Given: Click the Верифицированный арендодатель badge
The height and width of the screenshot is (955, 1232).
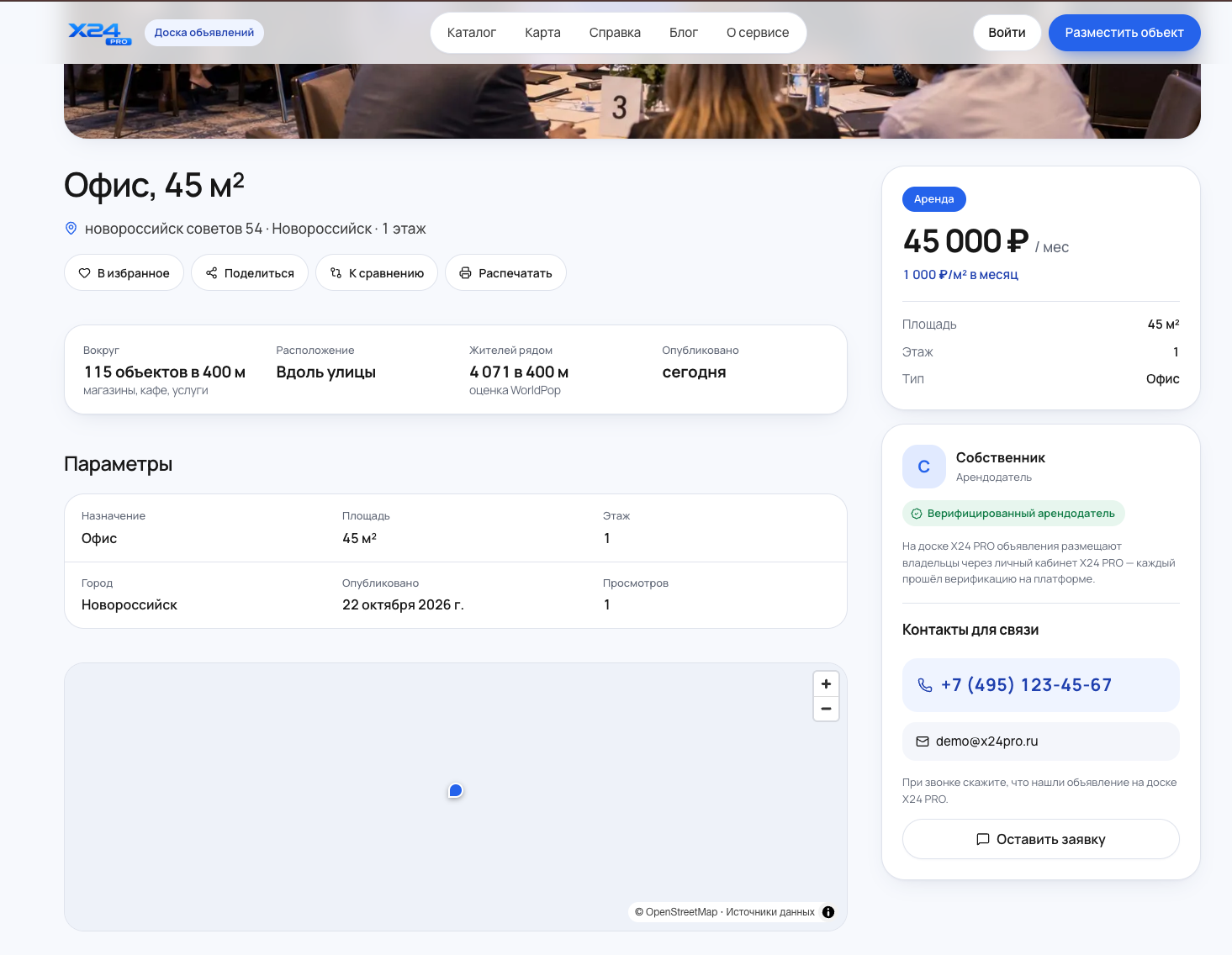Looking at the screenshot, I should click(1013, 514).
